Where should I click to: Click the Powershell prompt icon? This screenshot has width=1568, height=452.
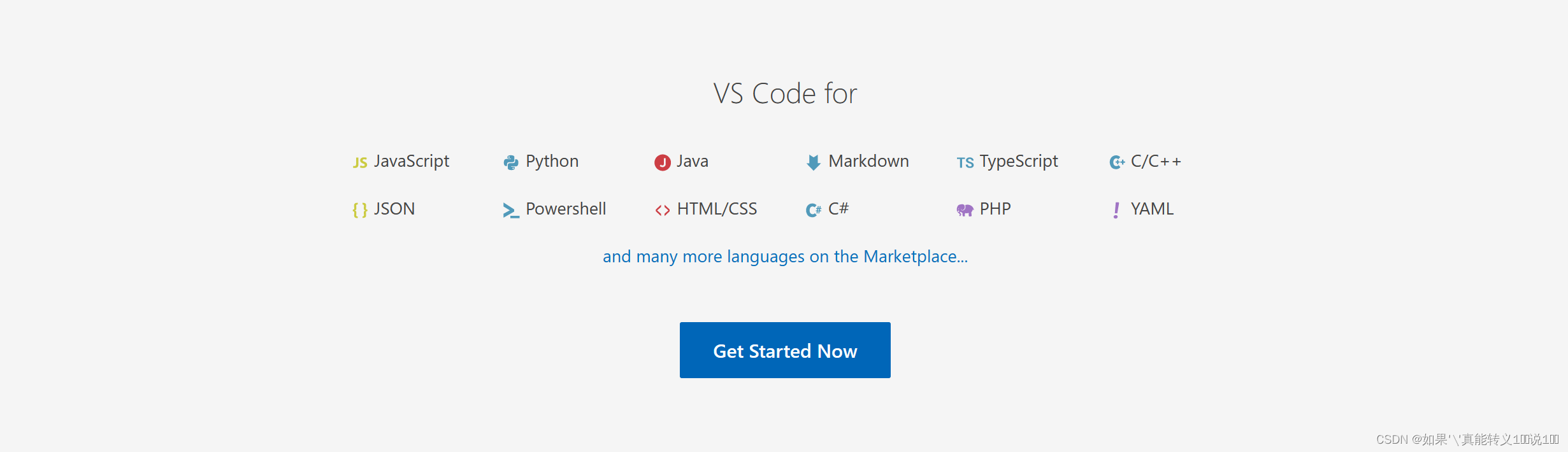click(511, 210)
